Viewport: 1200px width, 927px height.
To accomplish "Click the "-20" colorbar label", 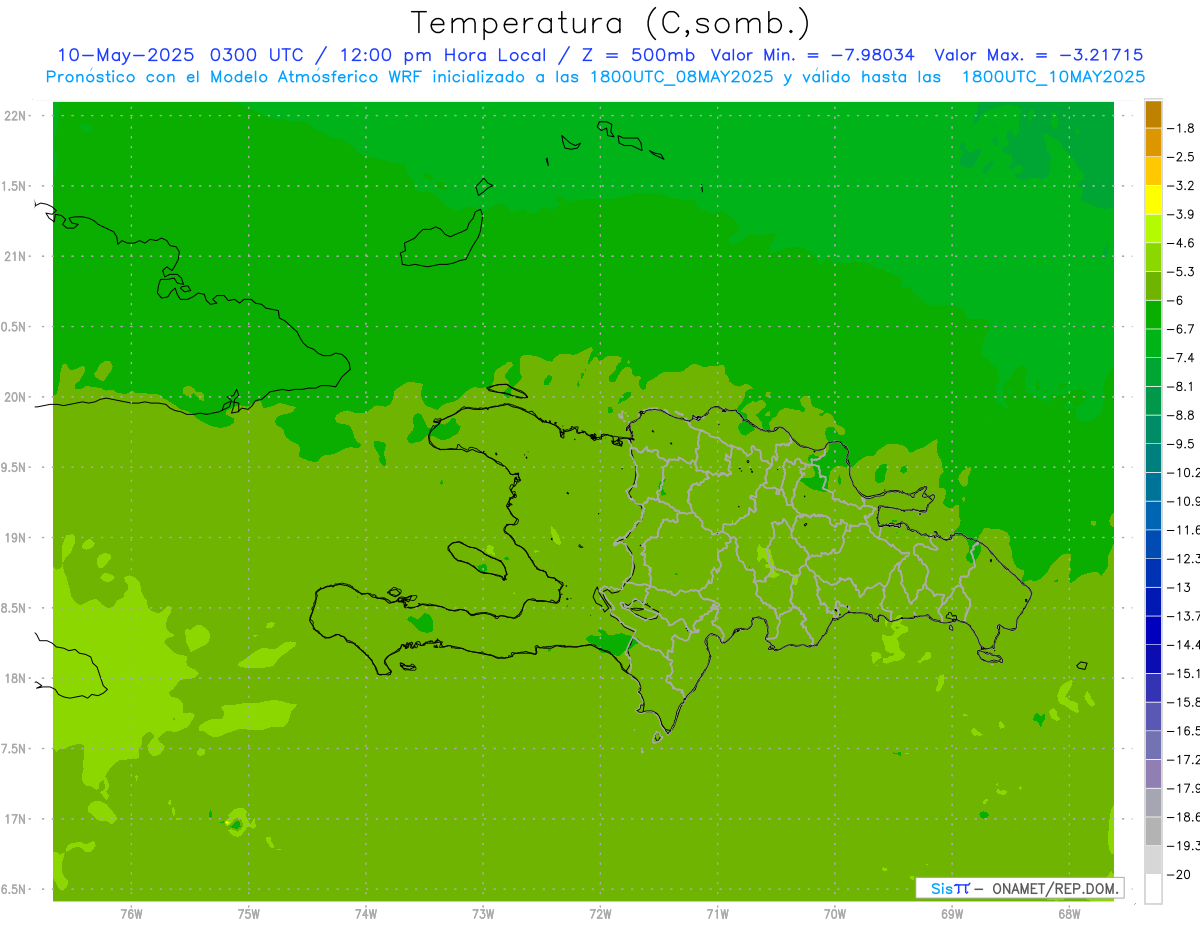I will pos(1180,875).
